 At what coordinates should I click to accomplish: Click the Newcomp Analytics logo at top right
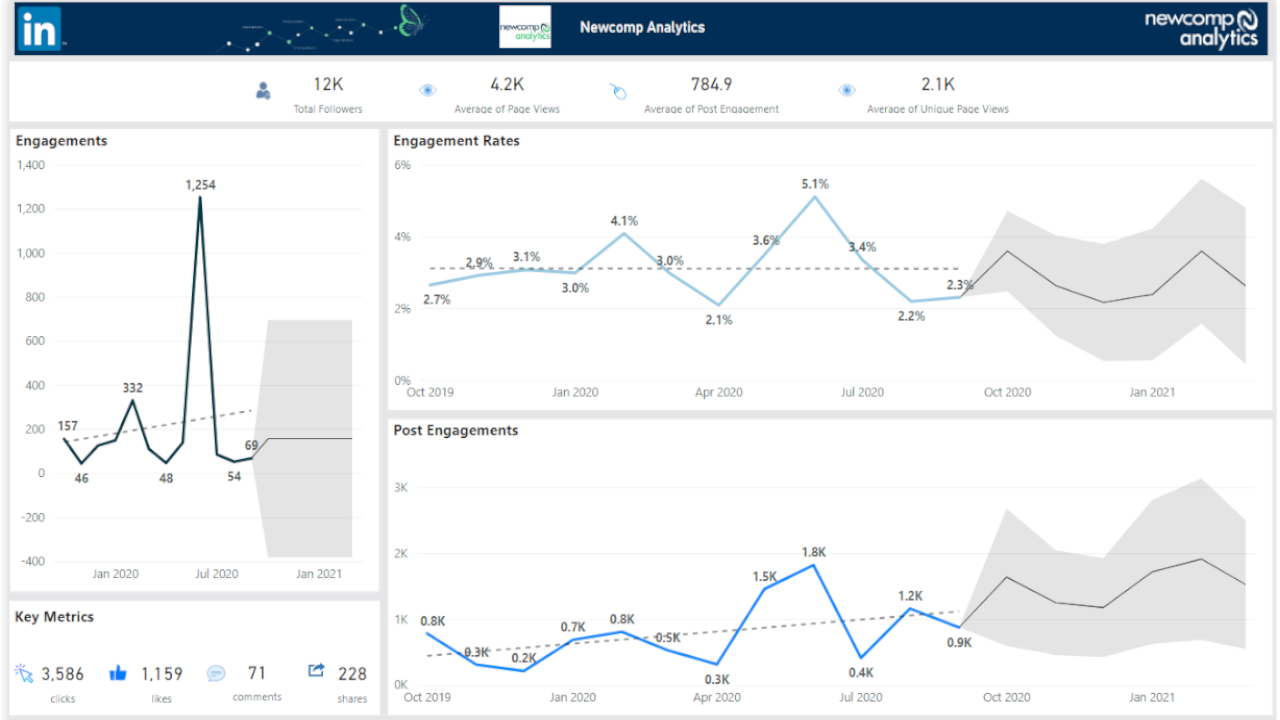(x=1201, y=28)
